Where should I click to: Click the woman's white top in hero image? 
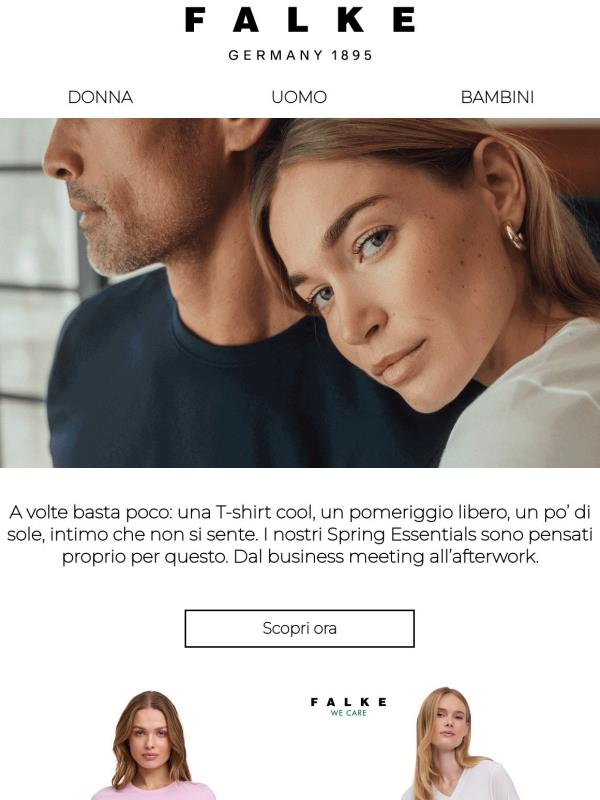coord(526,403)
